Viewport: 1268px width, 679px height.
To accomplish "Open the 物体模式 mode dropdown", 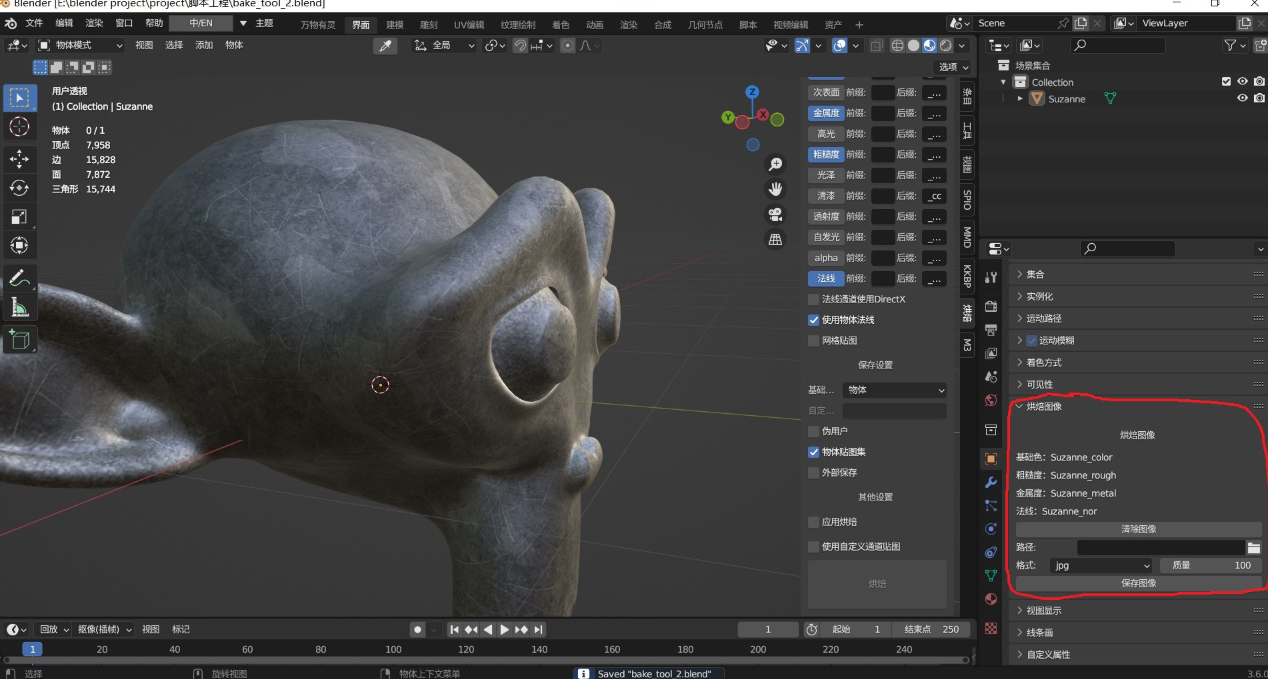I will pyautogui.click(x=80, y=45).
